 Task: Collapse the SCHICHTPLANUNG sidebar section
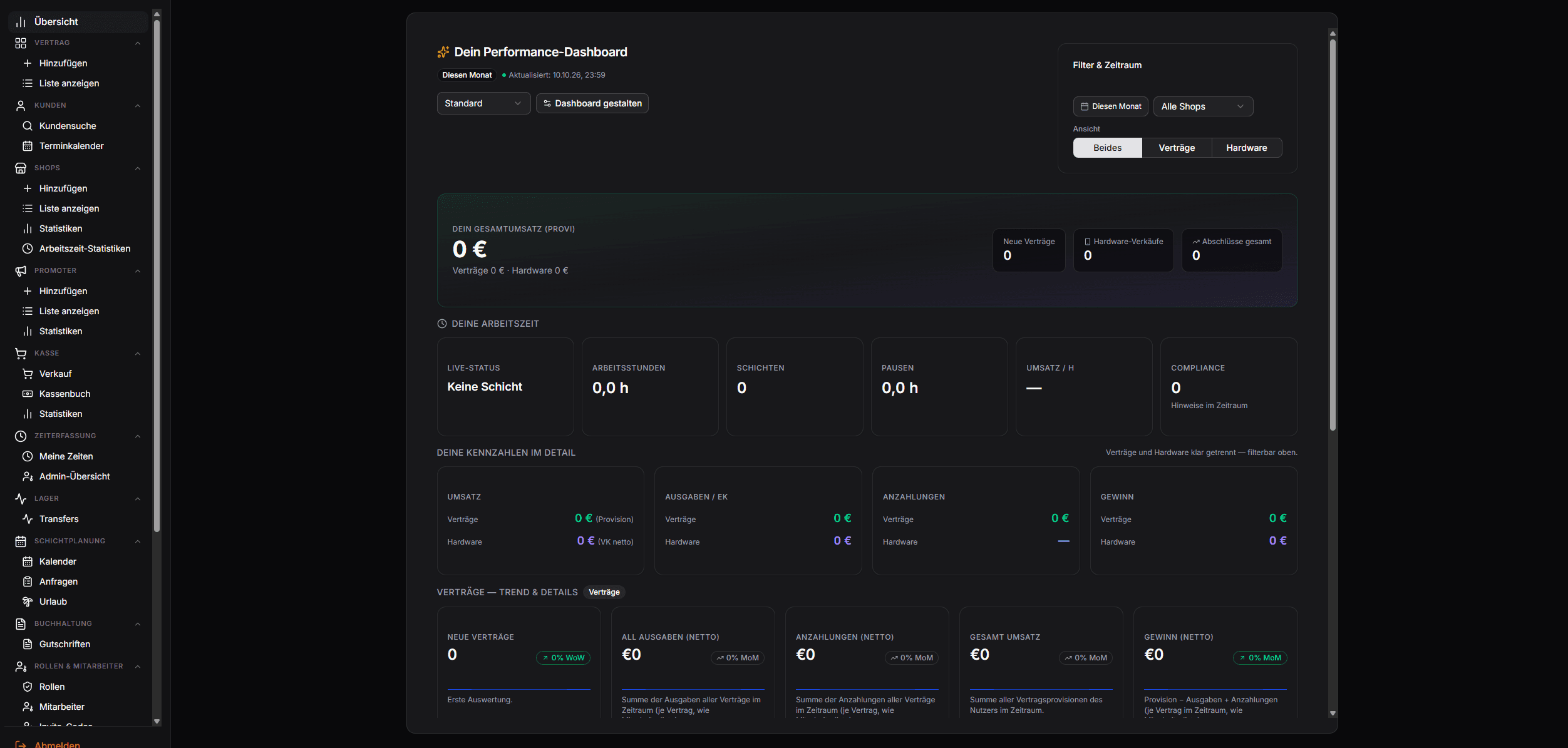click(138, 541)
